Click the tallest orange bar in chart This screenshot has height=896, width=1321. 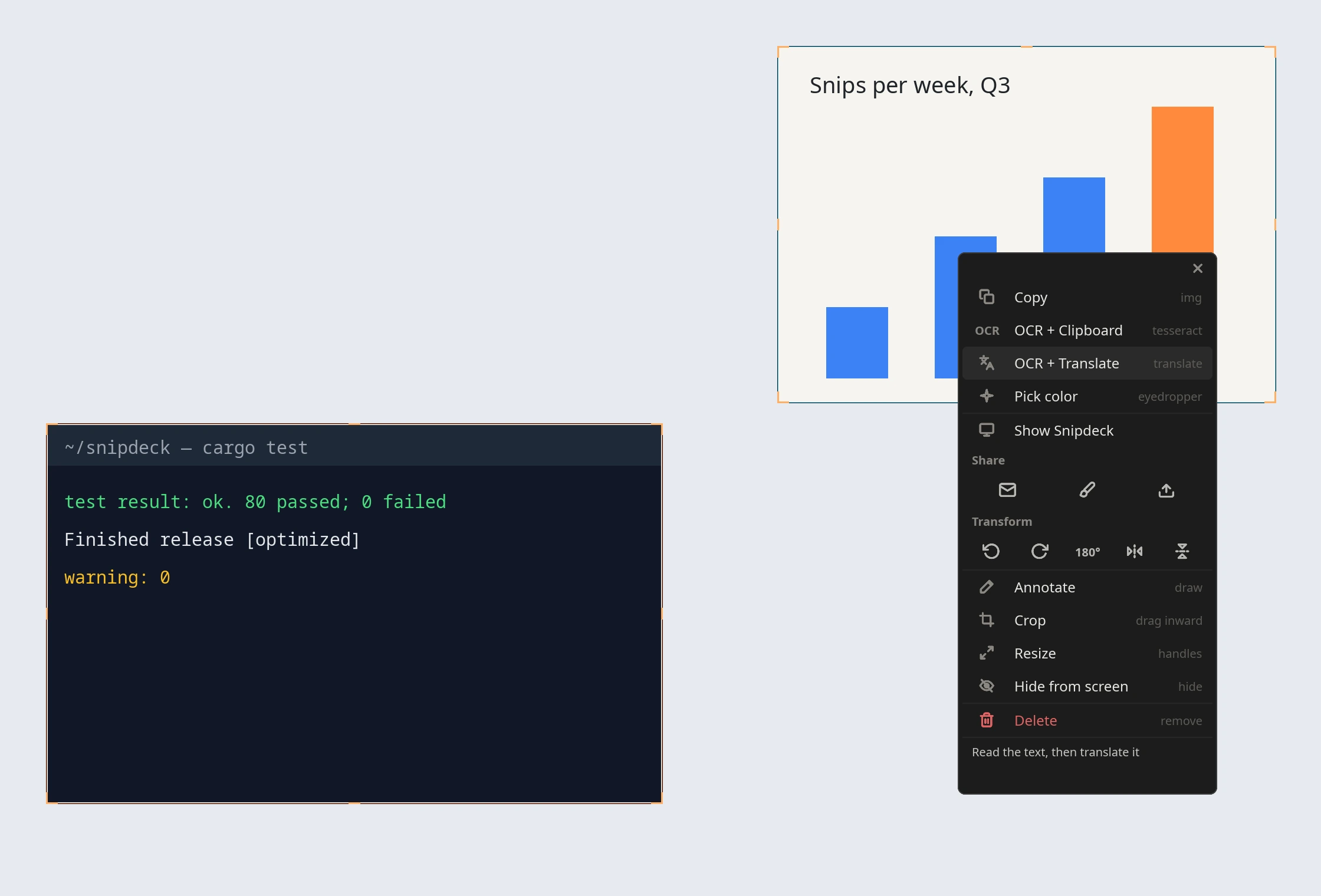tap(1182, 180)
